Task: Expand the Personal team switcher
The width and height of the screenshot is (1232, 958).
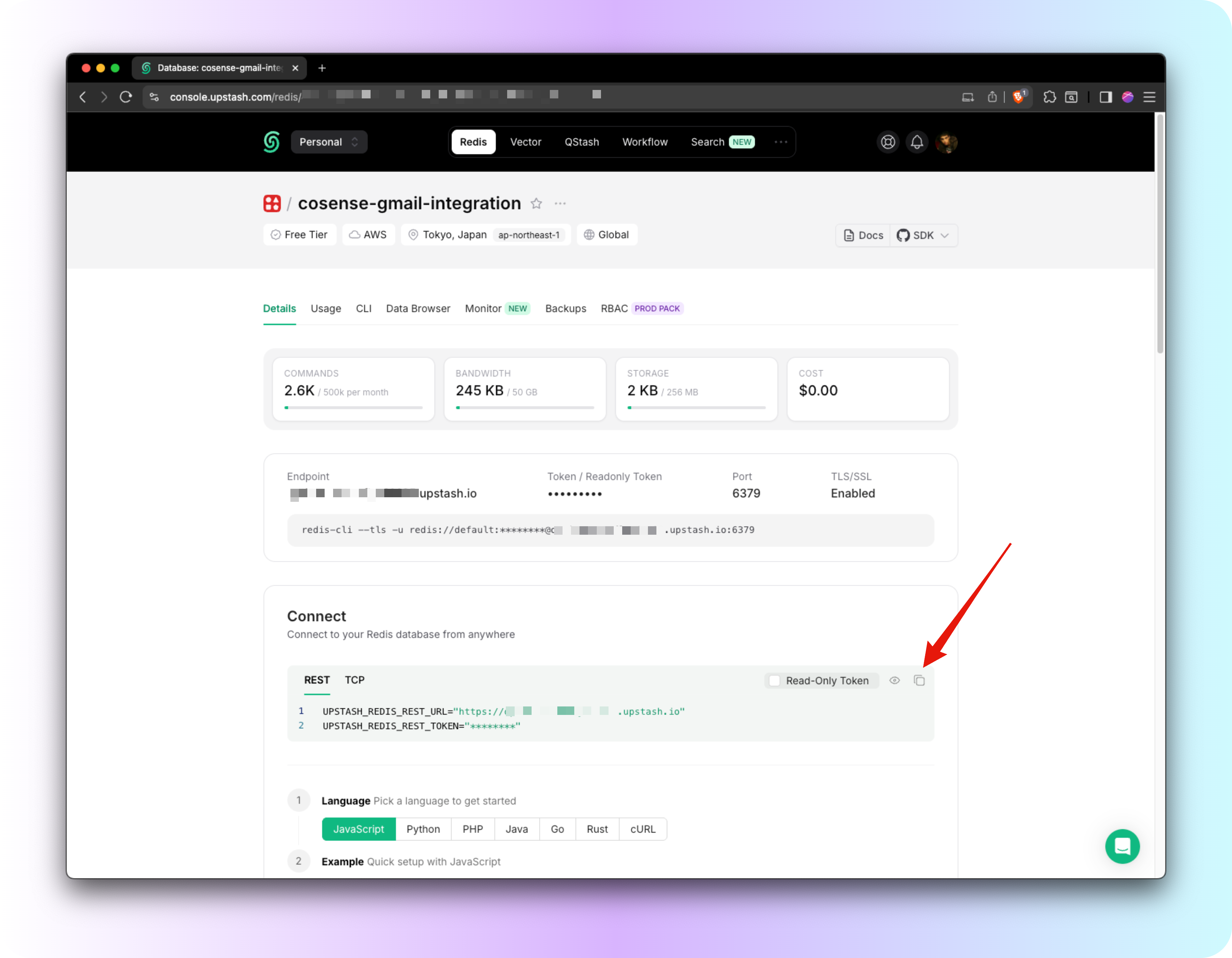Action: tap(329, 142)
